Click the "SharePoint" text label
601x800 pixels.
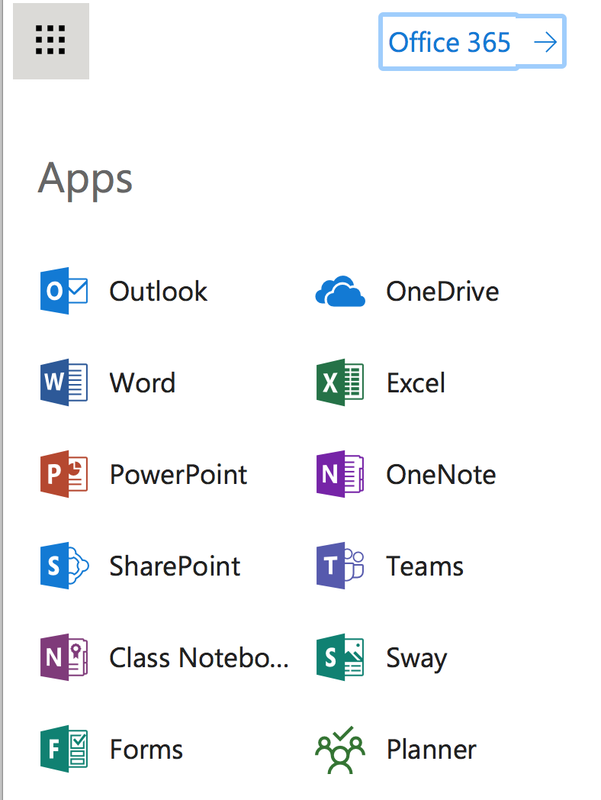175,566
